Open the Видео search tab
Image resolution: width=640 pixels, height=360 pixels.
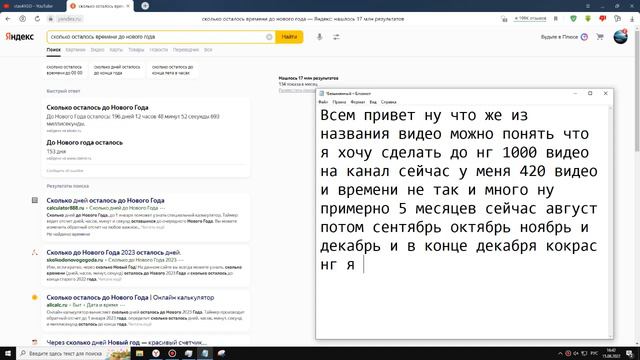(97, 50)
